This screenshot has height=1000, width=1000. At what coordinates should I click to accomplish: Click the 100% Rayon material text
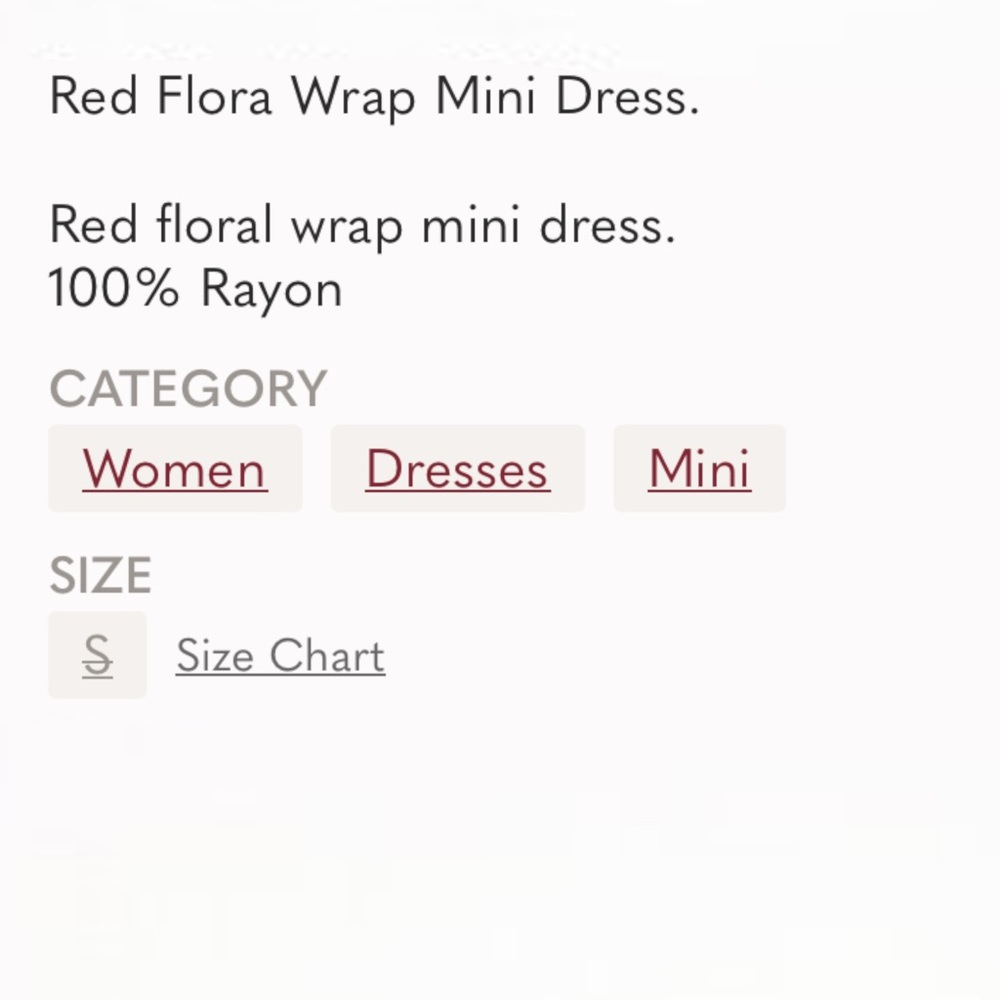pos(195,290)
